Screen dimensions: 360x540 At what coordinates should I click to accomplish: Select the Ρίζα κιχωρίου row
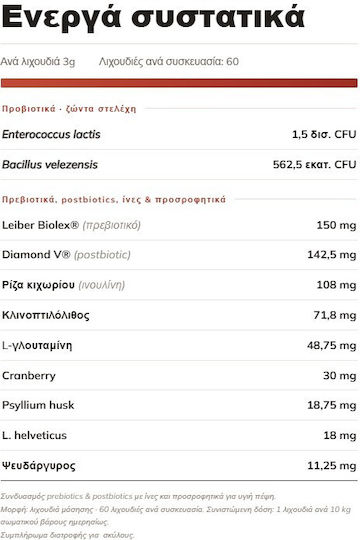tap(179, 285)
